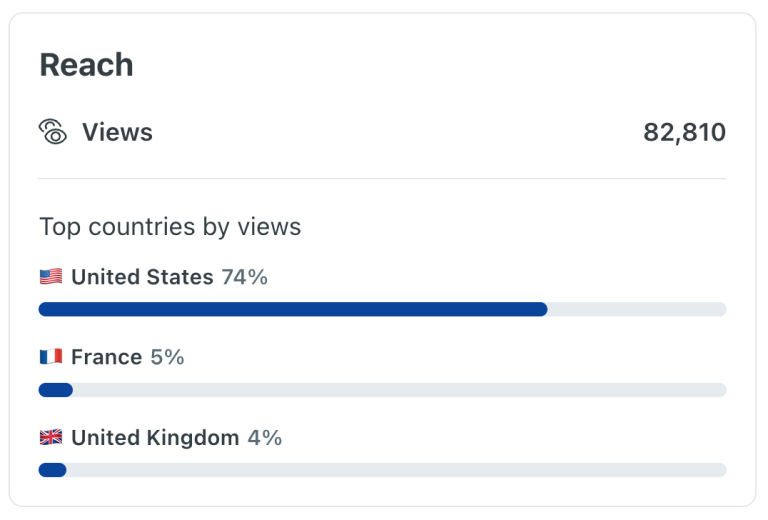Click the eye icon next to Views

coord(53,132)
